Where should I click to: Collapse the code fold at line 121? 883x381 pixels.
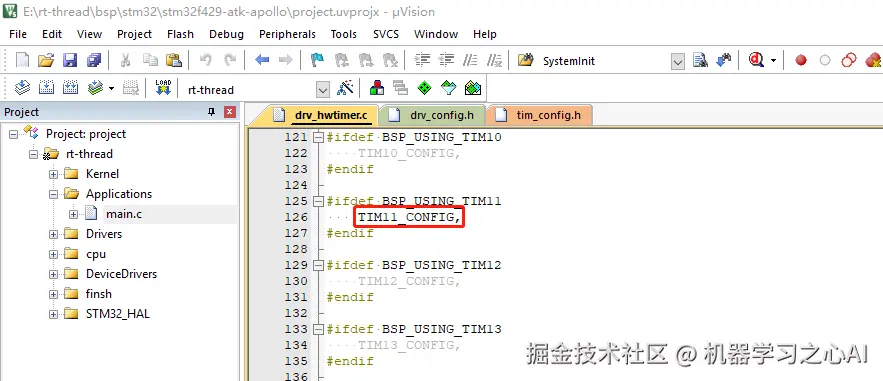pyautogui.click(x=319, y=137)
